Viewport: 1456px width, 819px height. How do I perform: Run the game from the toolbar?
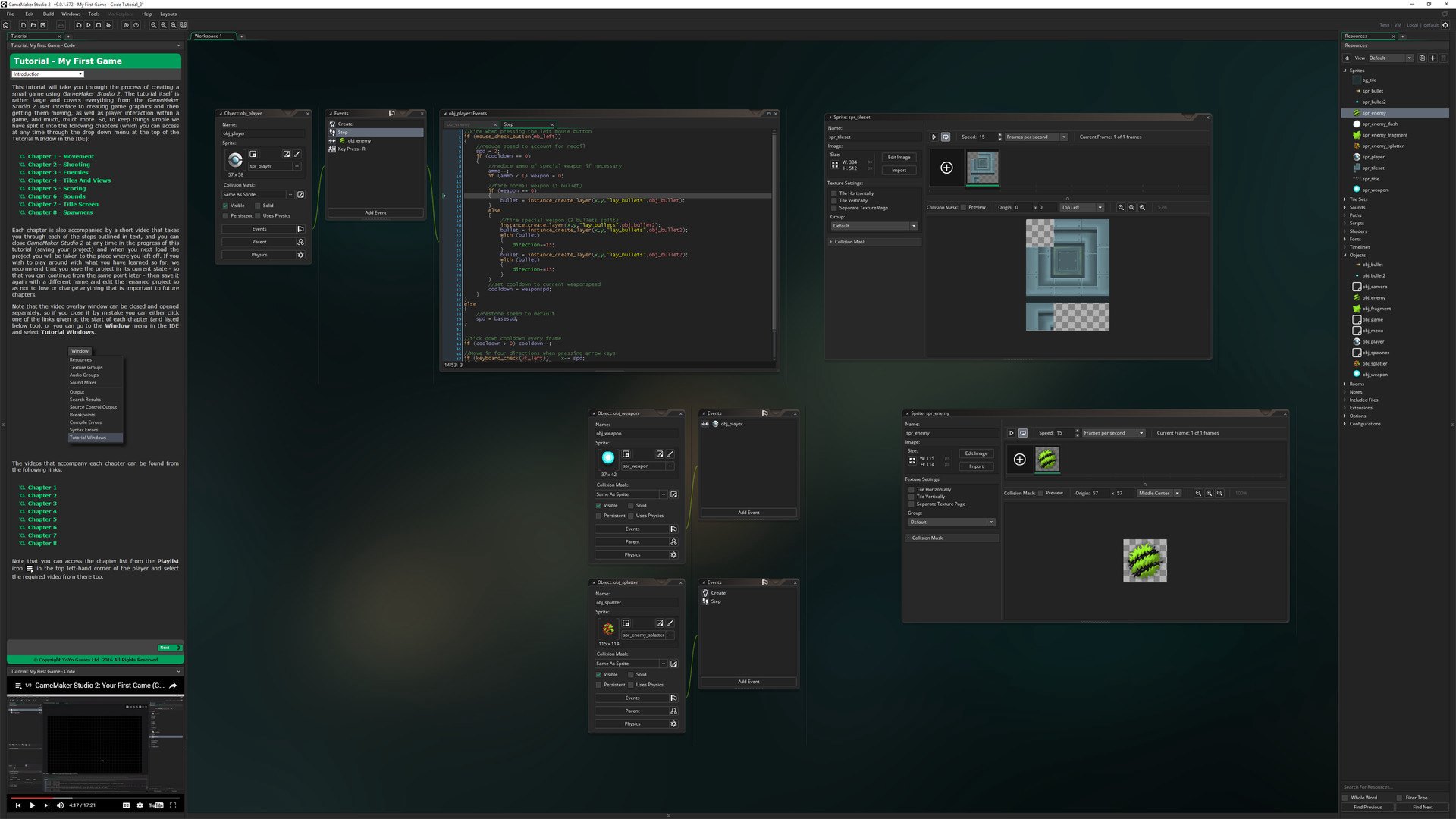pyautogui.click(x=89, y=25)
